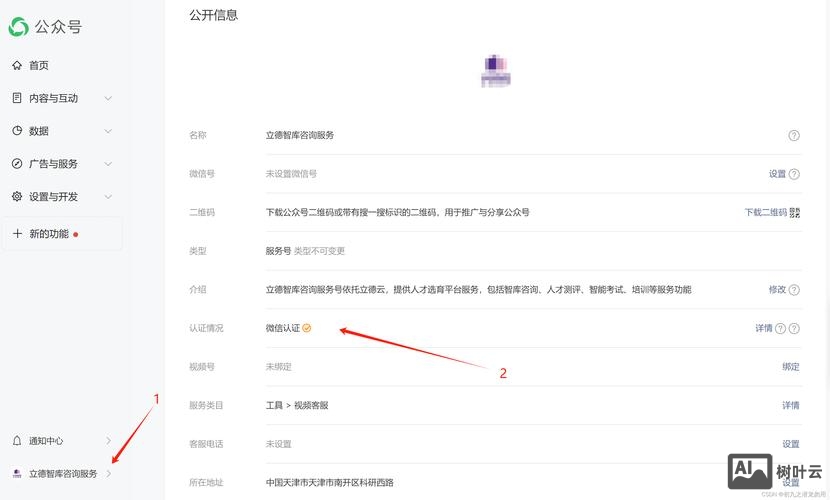This screenshot has width=830, height=500.
Task: Open 通知中心 at the sidebar bottom
Action: pos(46,441)
